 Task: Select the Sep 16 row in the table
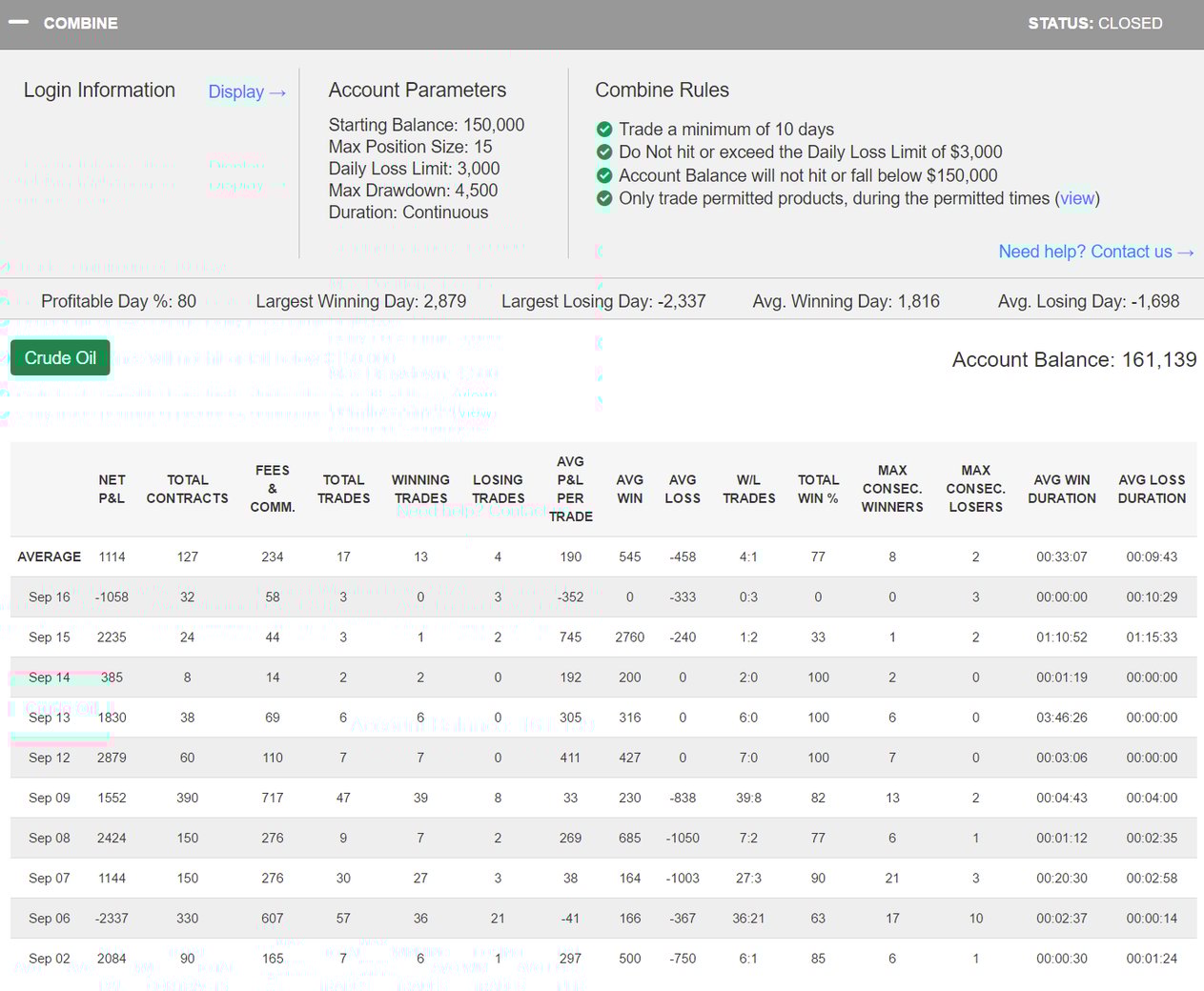50,597
